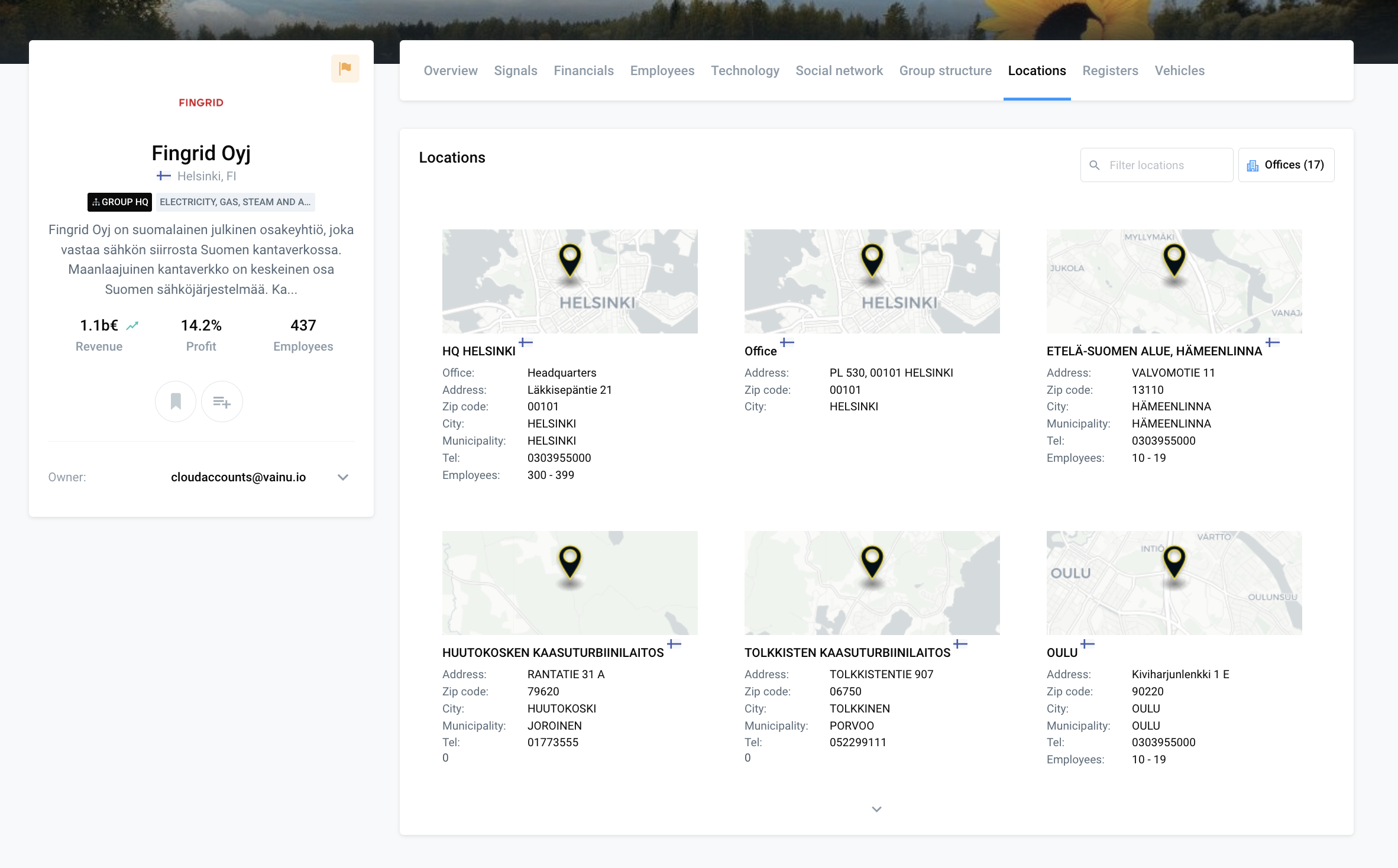Screen dimensions: 1398x868
Task: Click the revenue trend arrow icon
Action: [x=132, y=326]
